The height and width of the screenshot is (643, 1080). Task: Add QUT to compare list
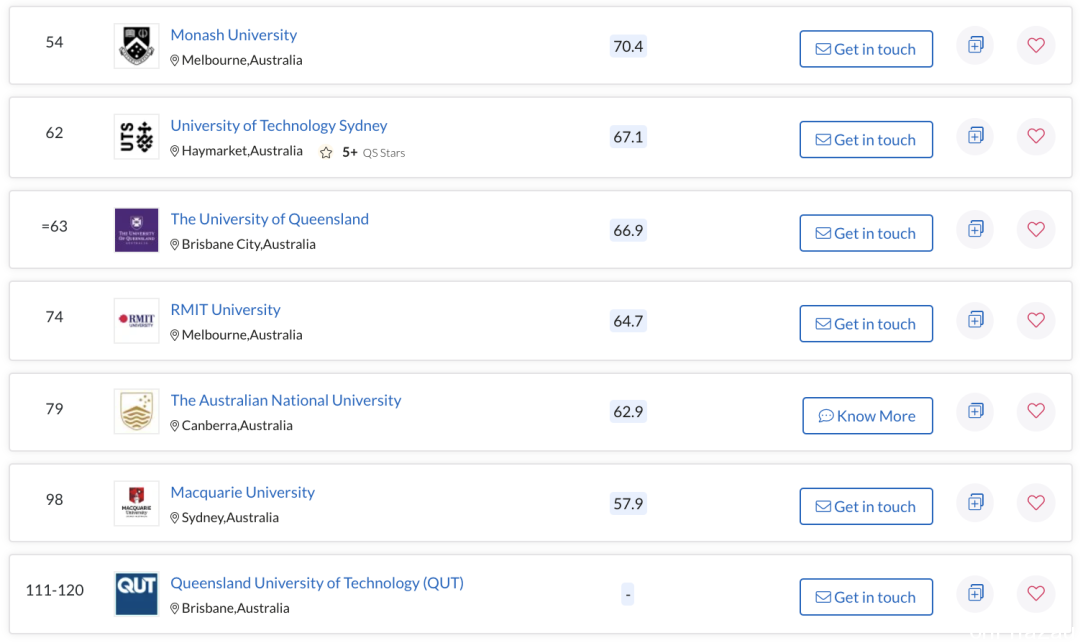(975, 593)
